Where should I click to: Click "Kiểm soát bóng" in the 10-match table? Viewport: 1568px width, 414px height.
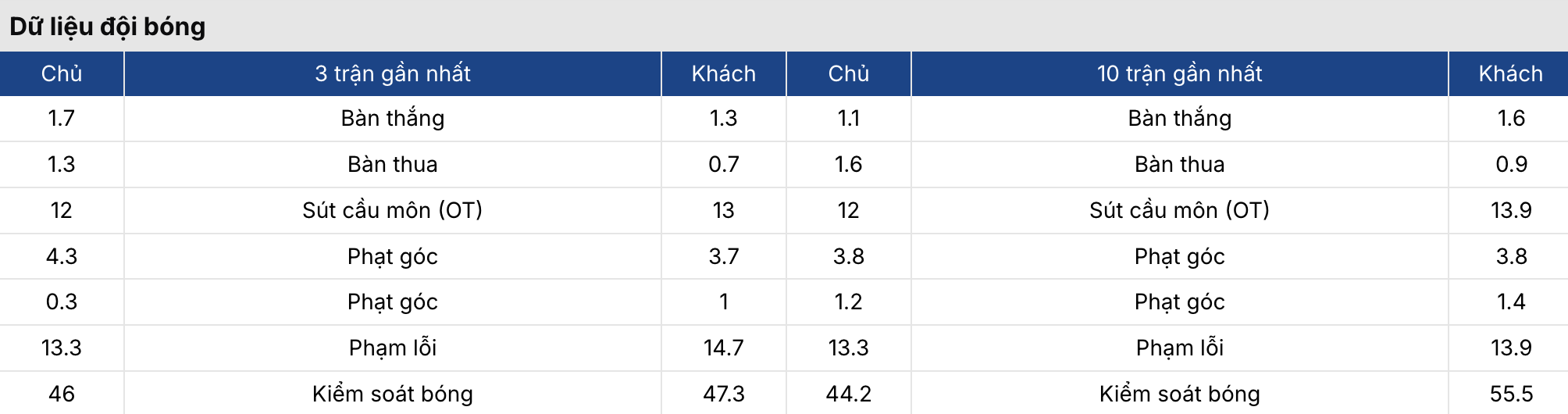(x=1179, y=394)
